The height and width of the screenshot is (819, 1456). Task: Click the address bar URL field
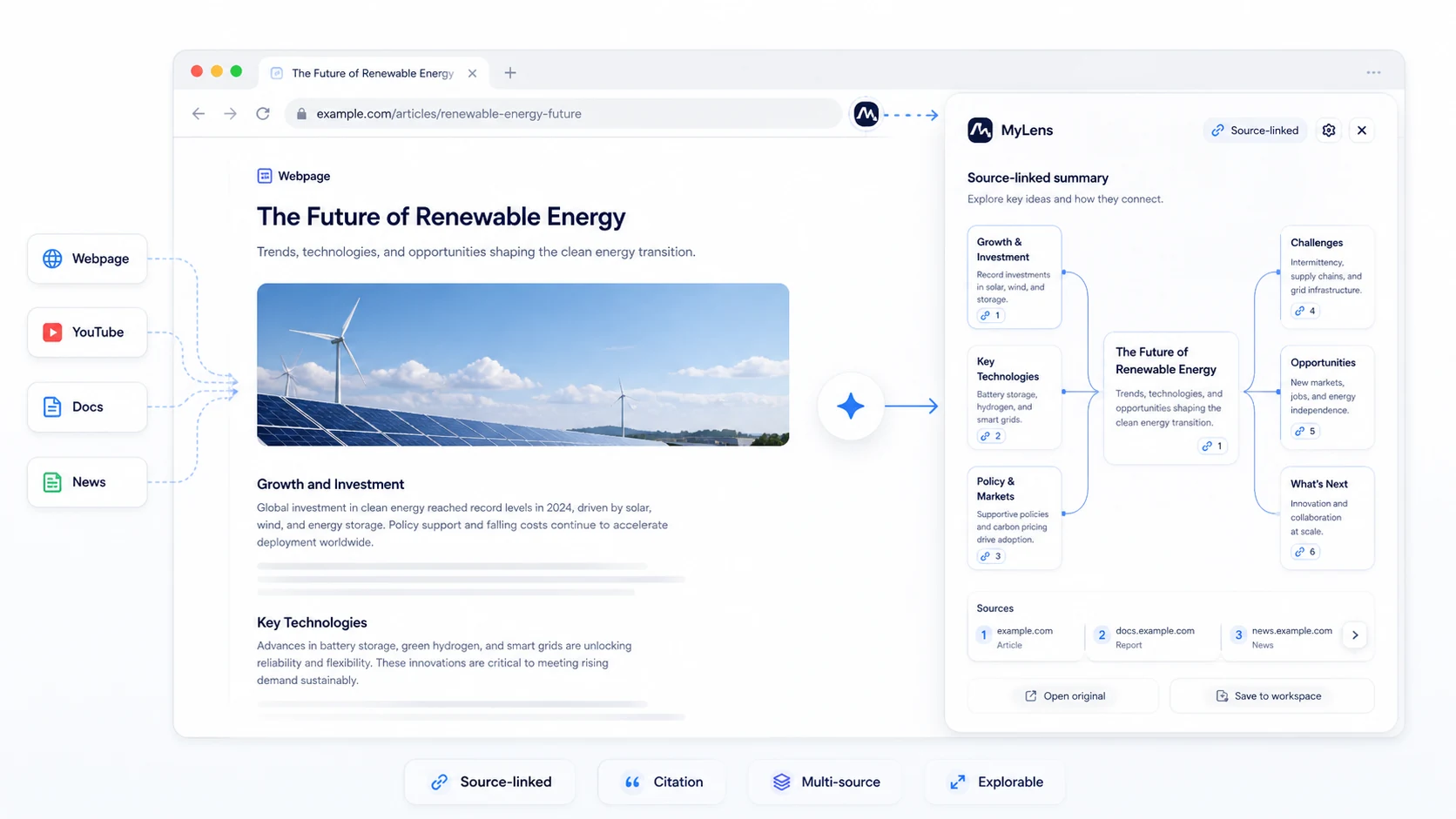(563, 114)
